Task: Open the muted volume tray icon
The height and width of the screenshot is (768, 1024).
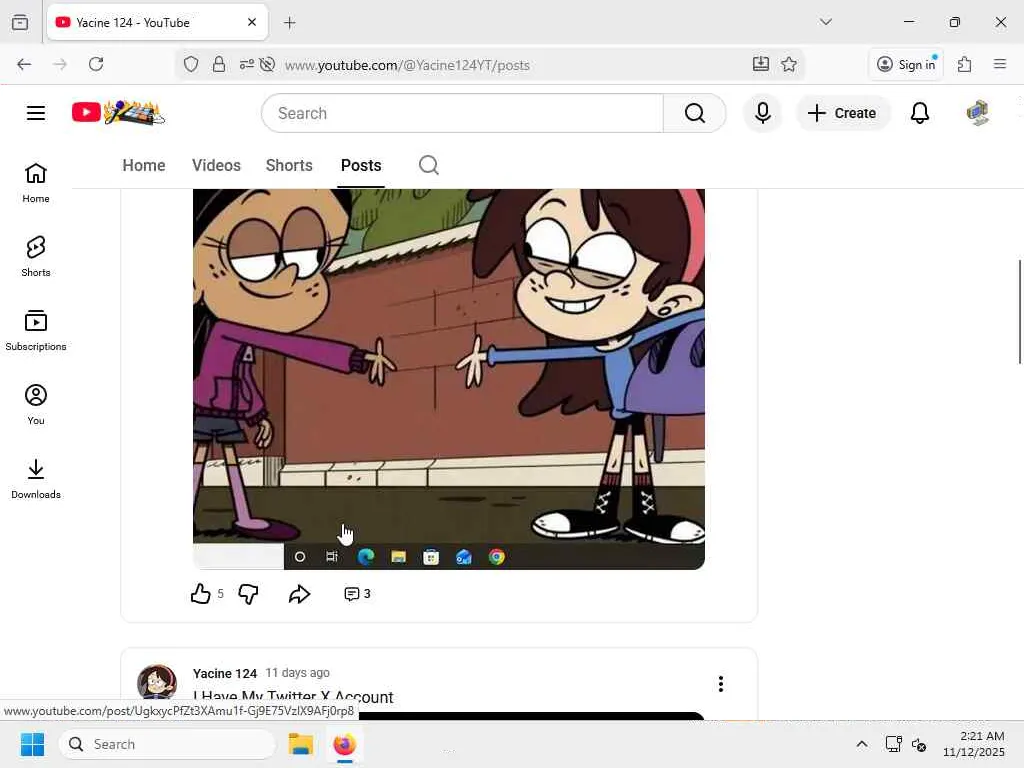Action: (919, 744)
